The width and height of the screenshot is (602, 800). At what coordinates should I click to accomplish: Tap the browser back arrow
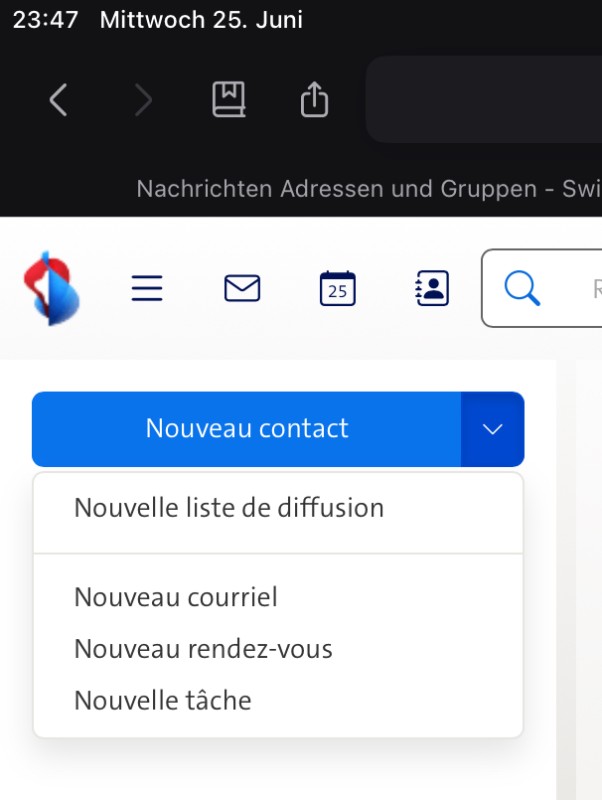click(58, 99)
